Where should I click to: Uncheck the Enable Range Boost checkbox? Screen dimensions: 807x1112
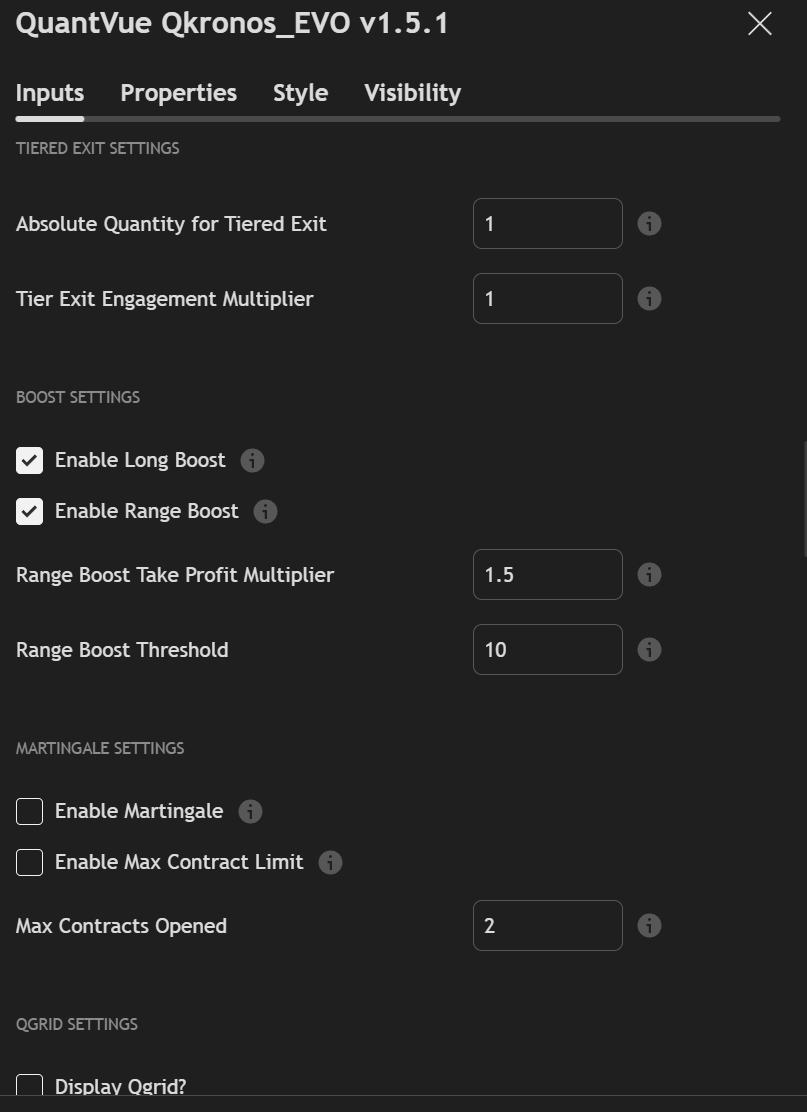coord(30,512)
